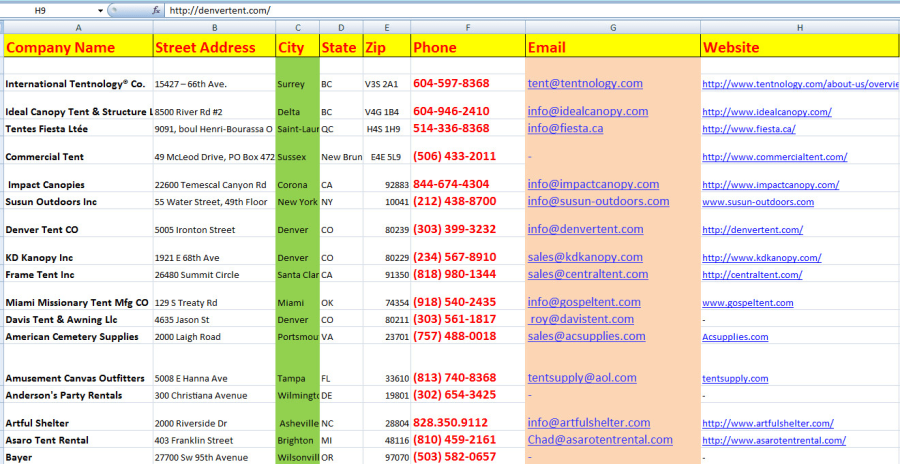Image resolution: width=900 pixels, height=464 pixels.
Task: Open the info@artfulshelter.com email link
Action: coord(589,423)
